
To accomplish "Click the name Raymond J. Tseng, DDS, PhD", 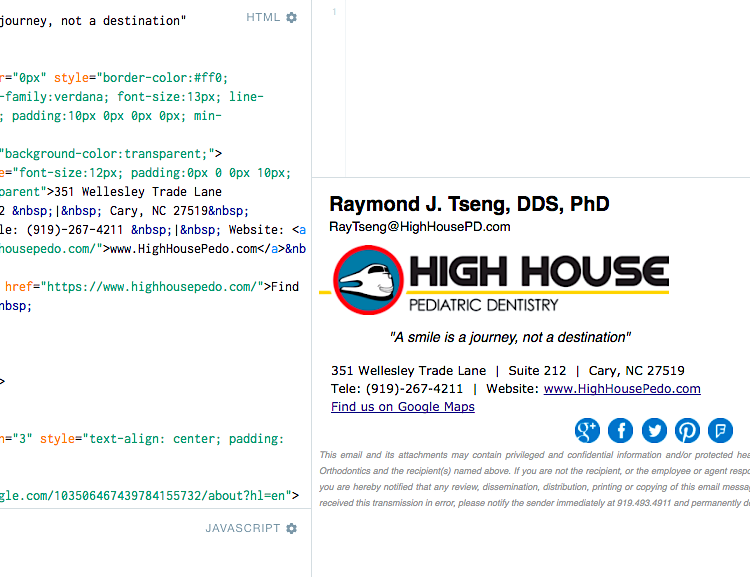I will click(469, 204).
